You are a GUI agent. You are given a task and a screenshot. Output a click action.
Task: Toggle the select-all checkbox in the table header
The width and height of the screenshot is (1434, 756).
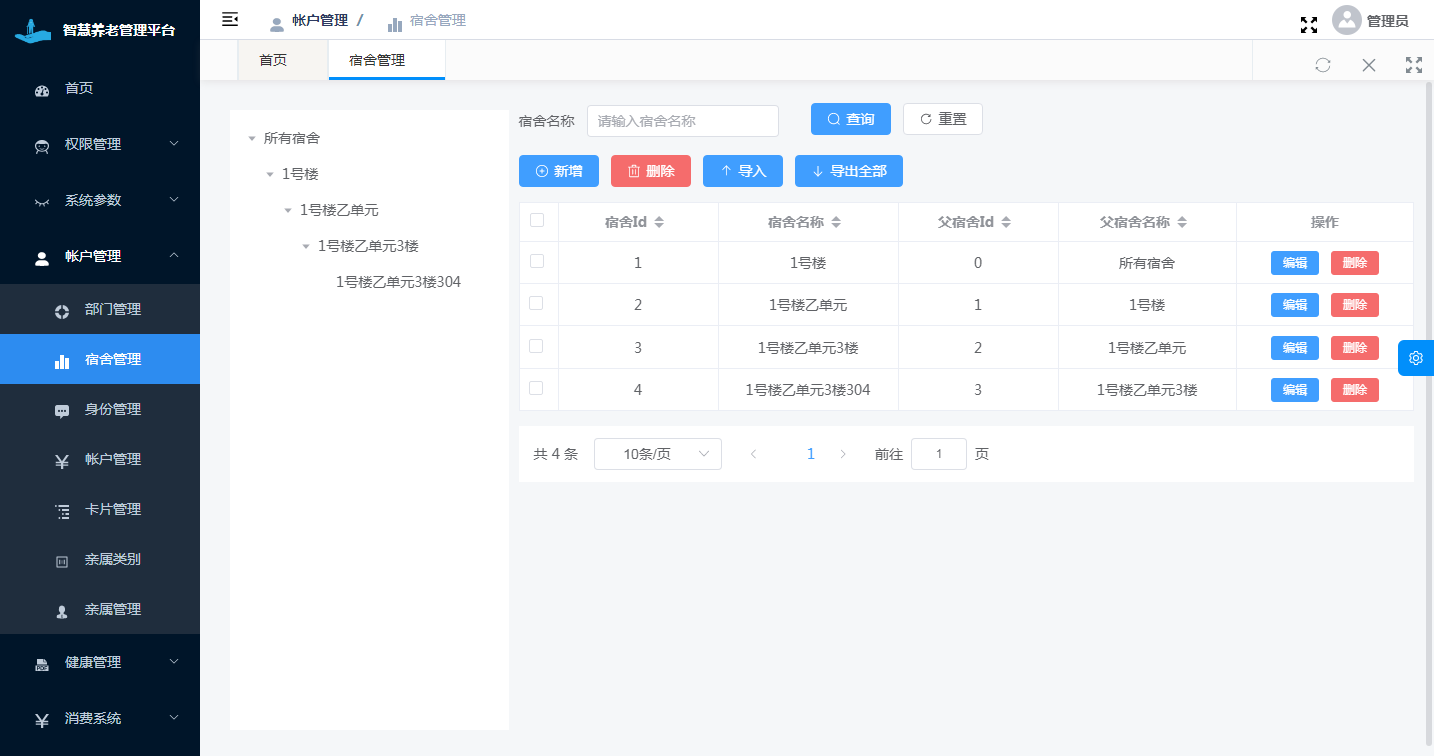tap(537, 221)
